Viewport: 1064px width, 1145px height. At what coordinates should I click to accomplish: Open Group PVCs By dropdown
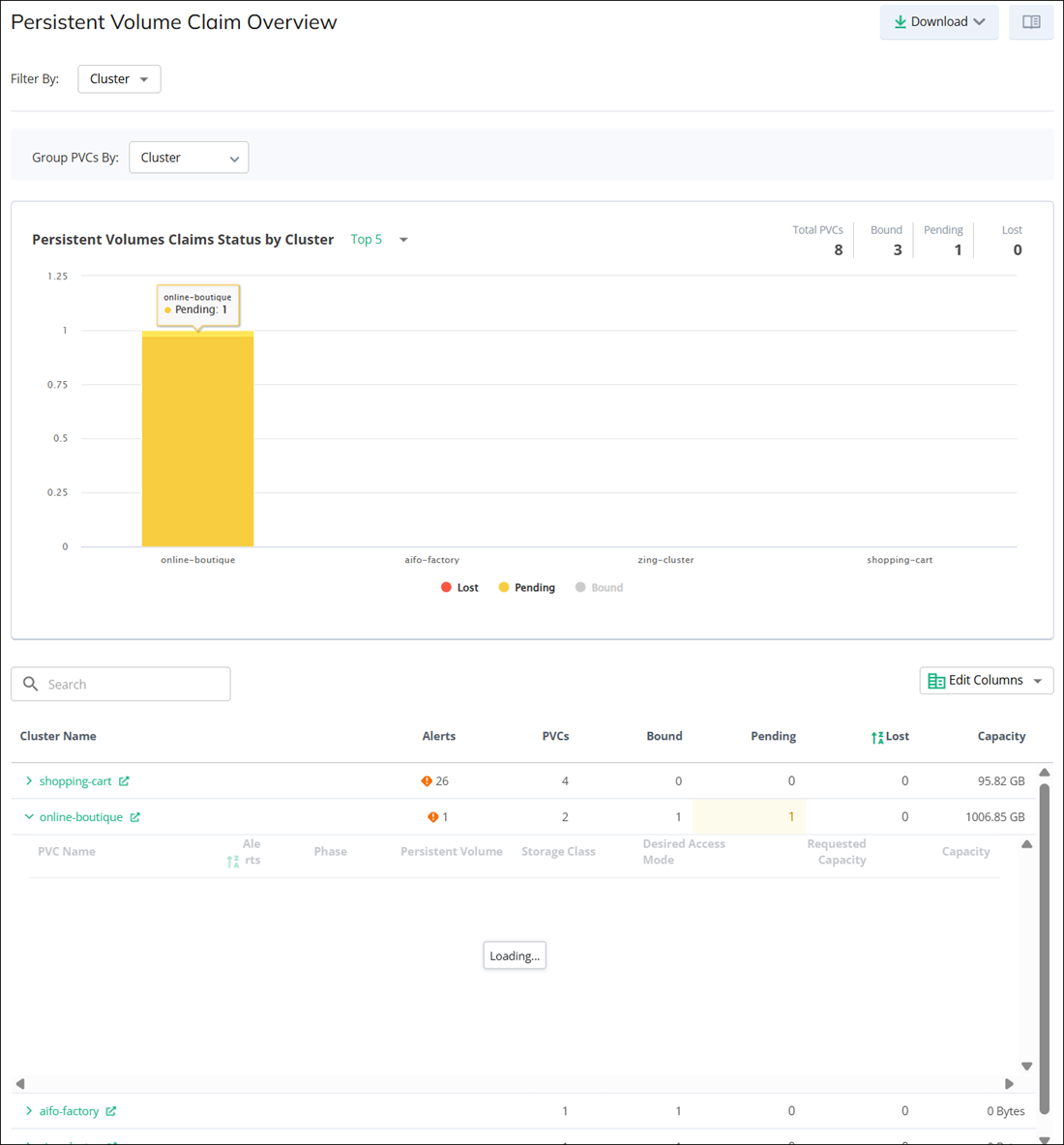189,158
